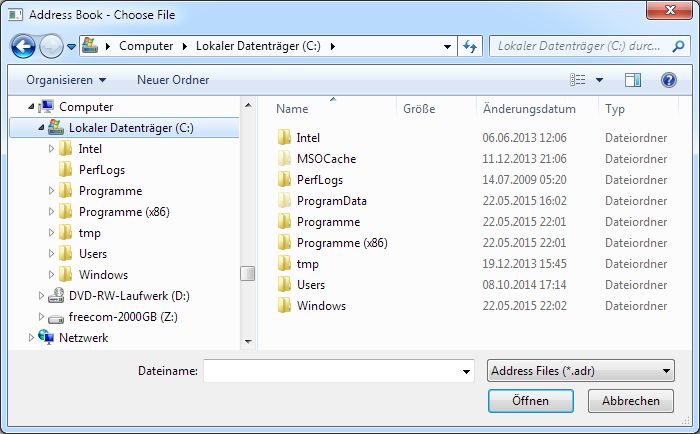Click the refresh icon beside address bar
This screenshot has height=434, width=700.
pos(470,46)
